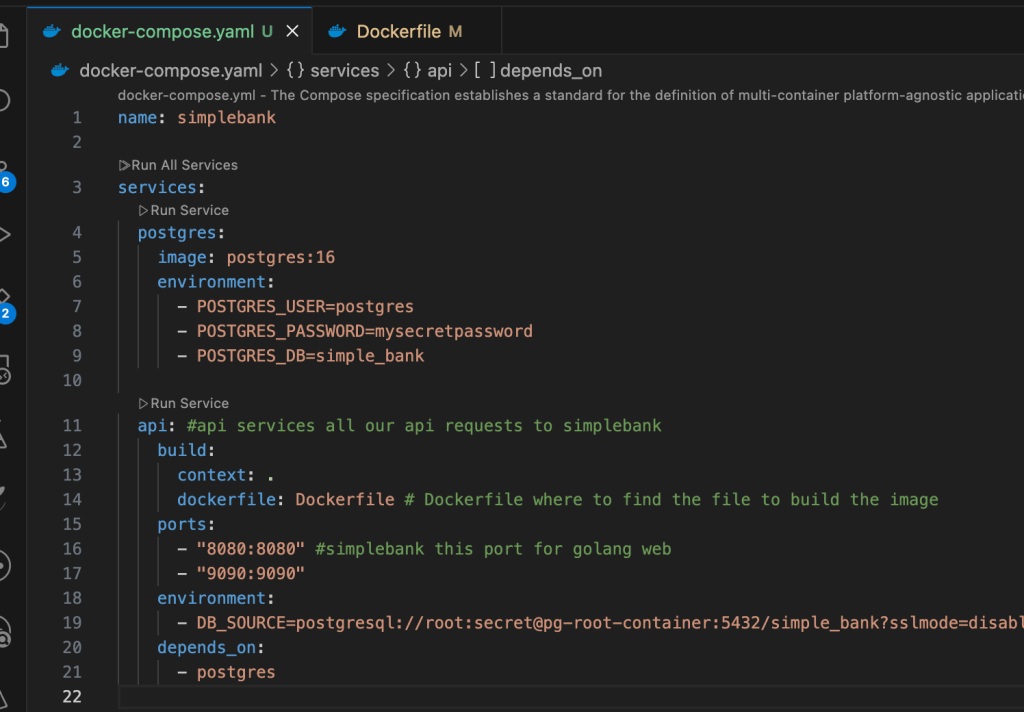Screen dimensions: 1024x712
Task: Click Run Service above the postgres service
Action: click(183, 210)
